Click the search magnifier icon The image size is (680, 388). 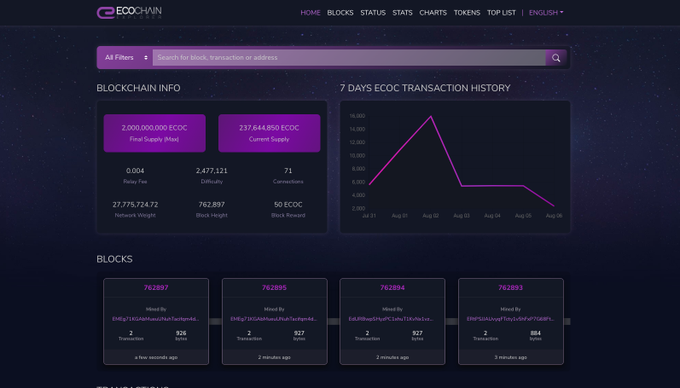[556, 58]
